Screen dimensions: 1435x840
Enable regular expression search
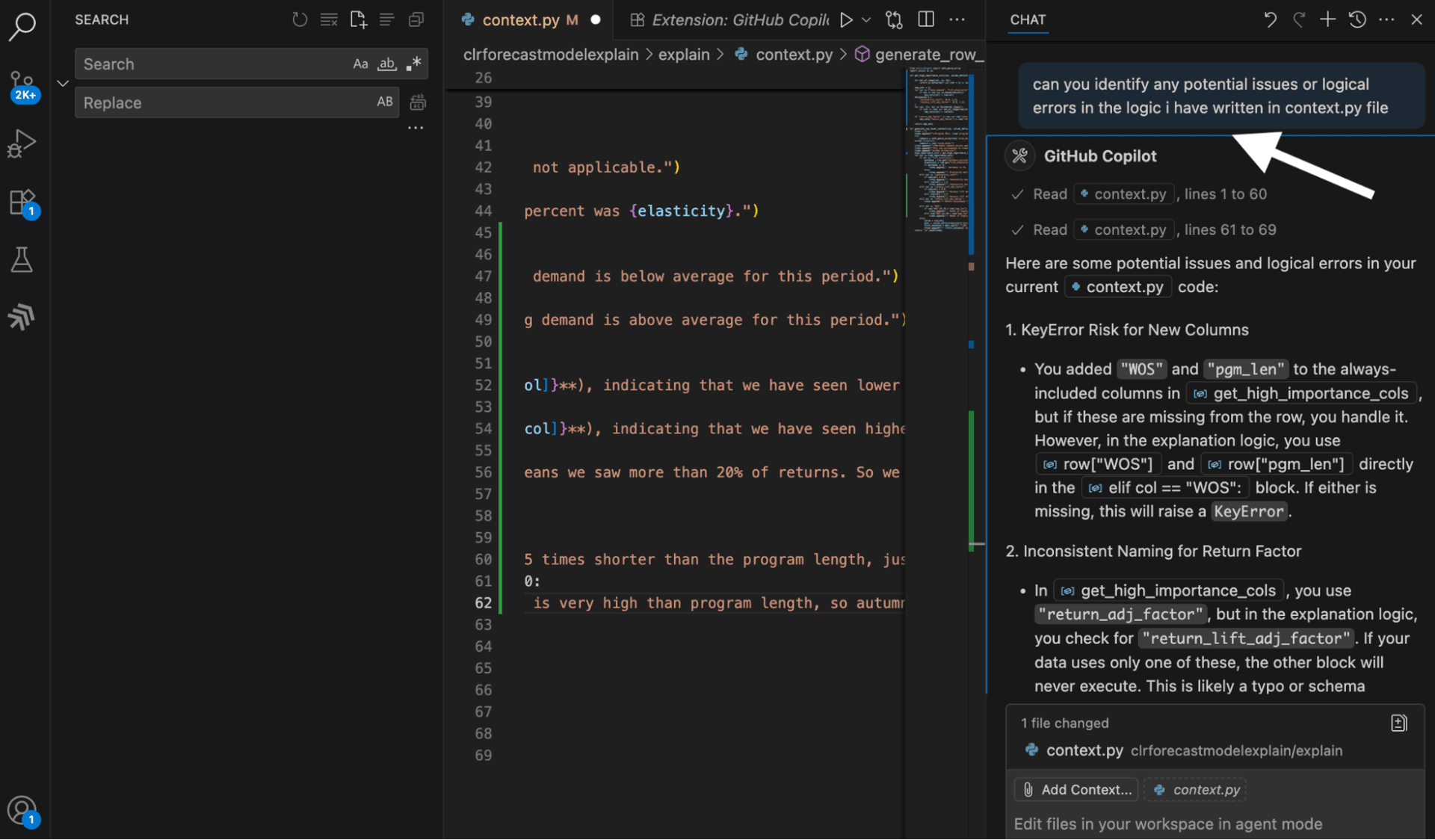click(413, 64)
